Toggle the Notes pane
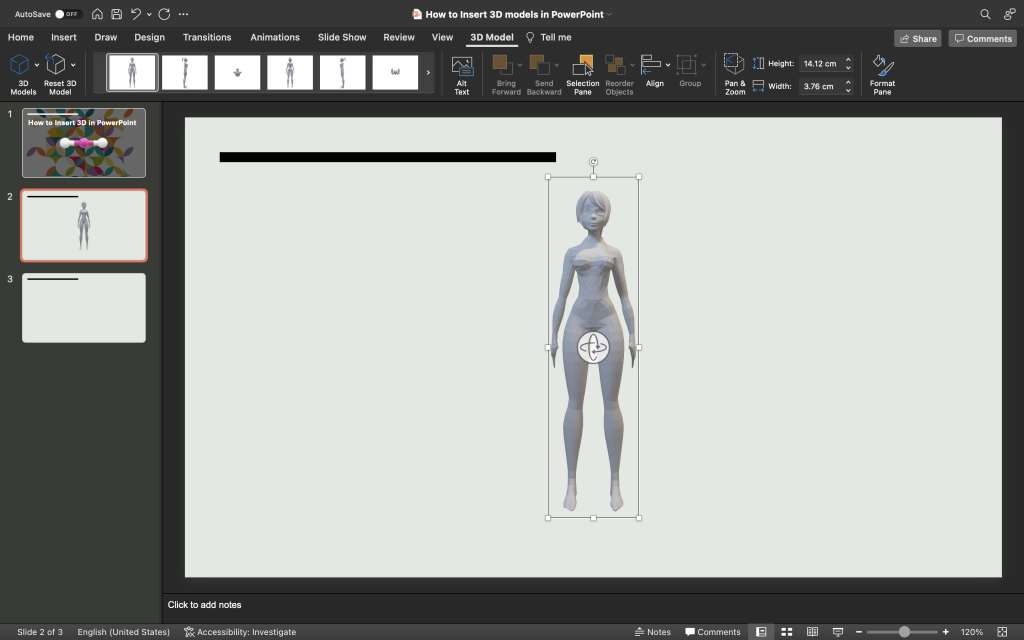1024x640 pixels. [654, 631]
